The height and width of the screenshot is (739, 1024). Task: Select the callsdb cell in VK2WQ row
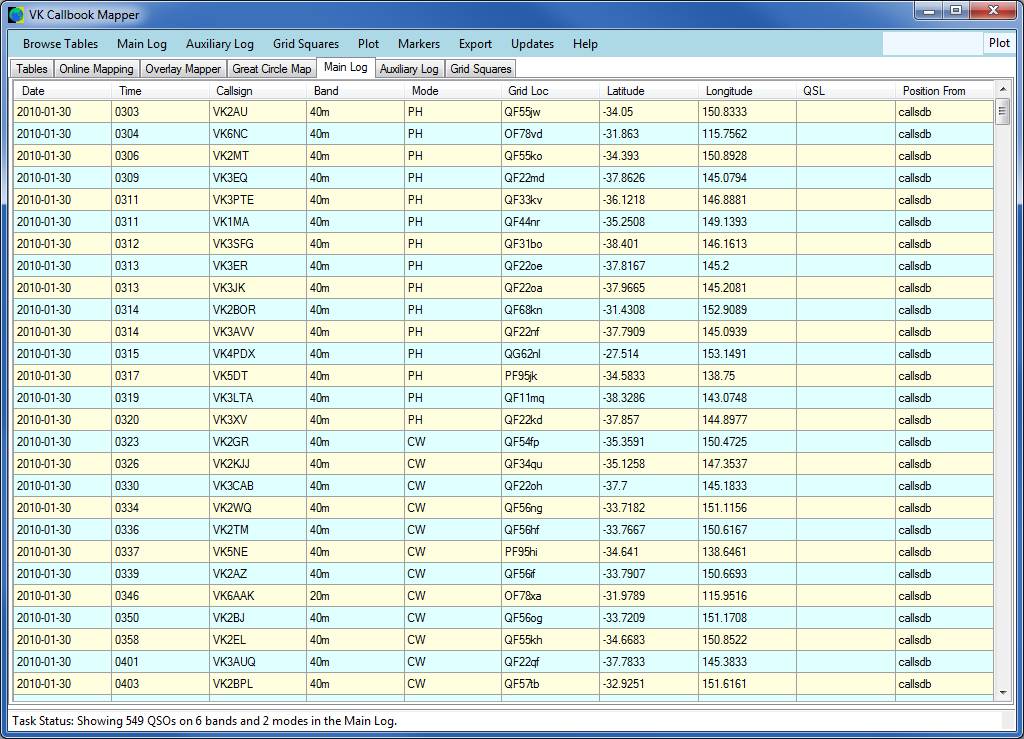tap(944, 507)
